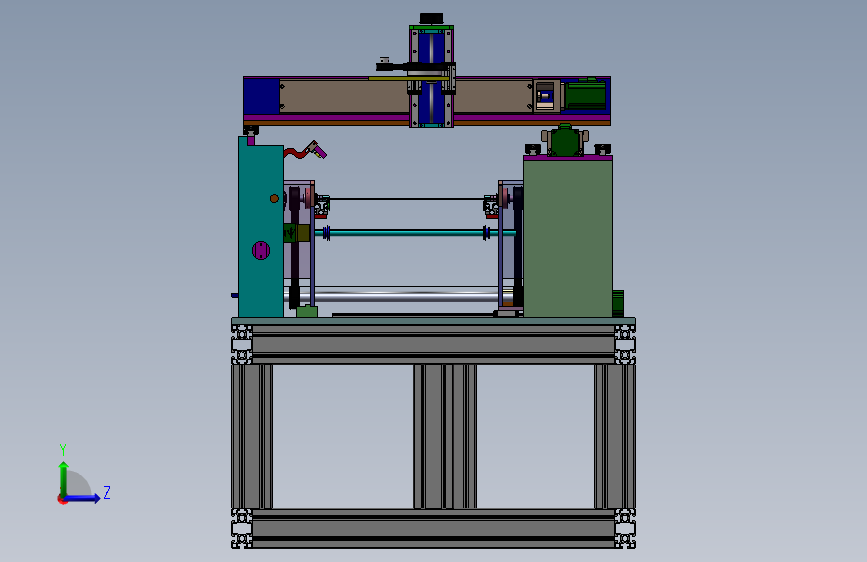The width and height of the screenshot is (867, 562).
Task: Select the black motor knob atop vertical slide
Action: tap(431, 19)
